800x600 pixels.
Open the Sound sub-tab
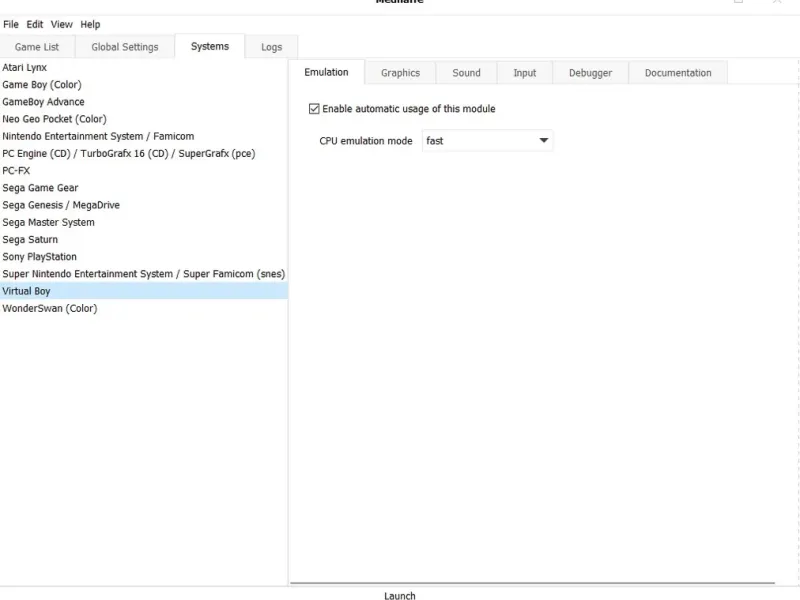pyautogui.click(x=466, y=73)
